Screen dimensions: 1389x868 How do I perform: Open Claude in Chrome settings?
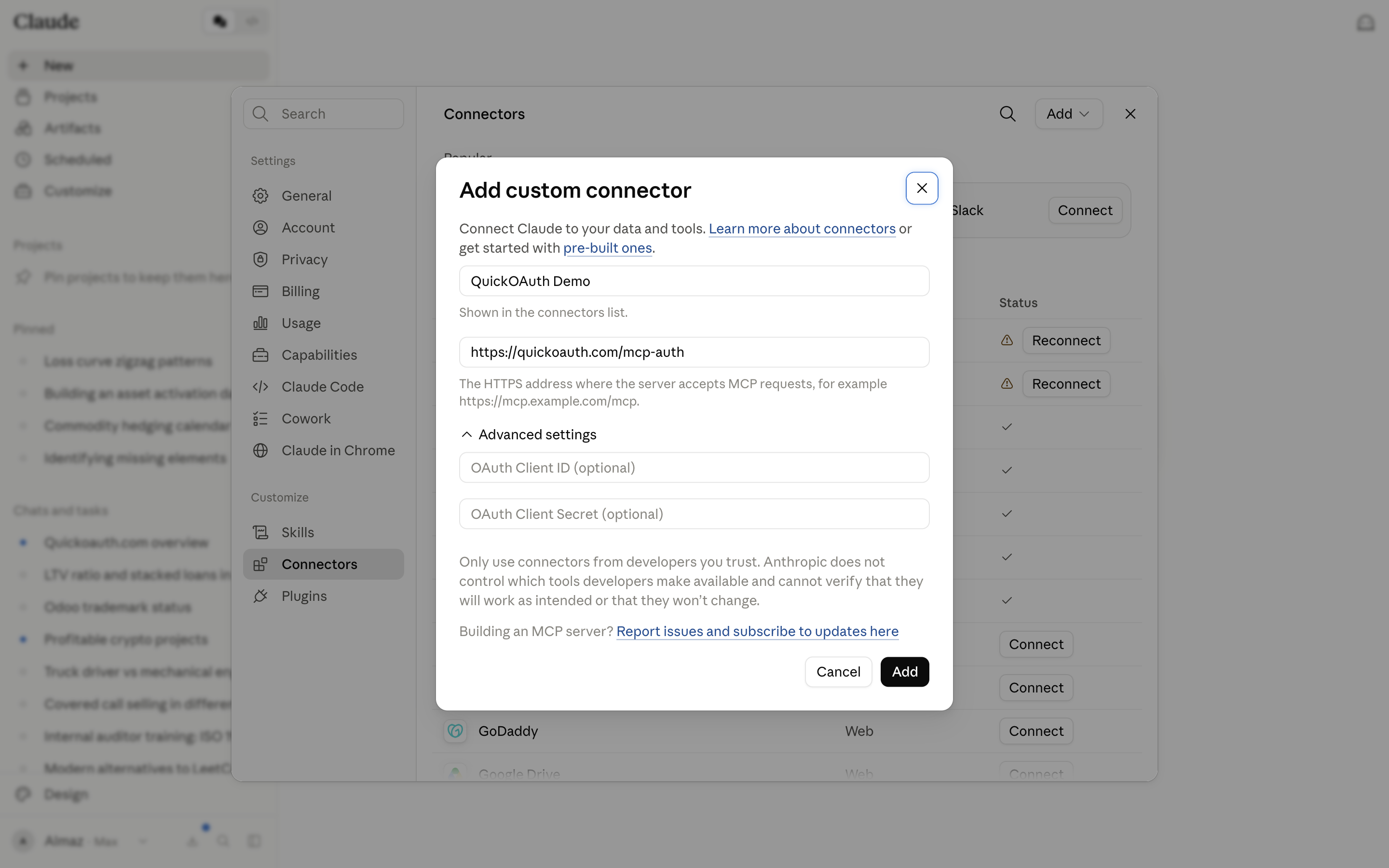[x=323, y=451]
